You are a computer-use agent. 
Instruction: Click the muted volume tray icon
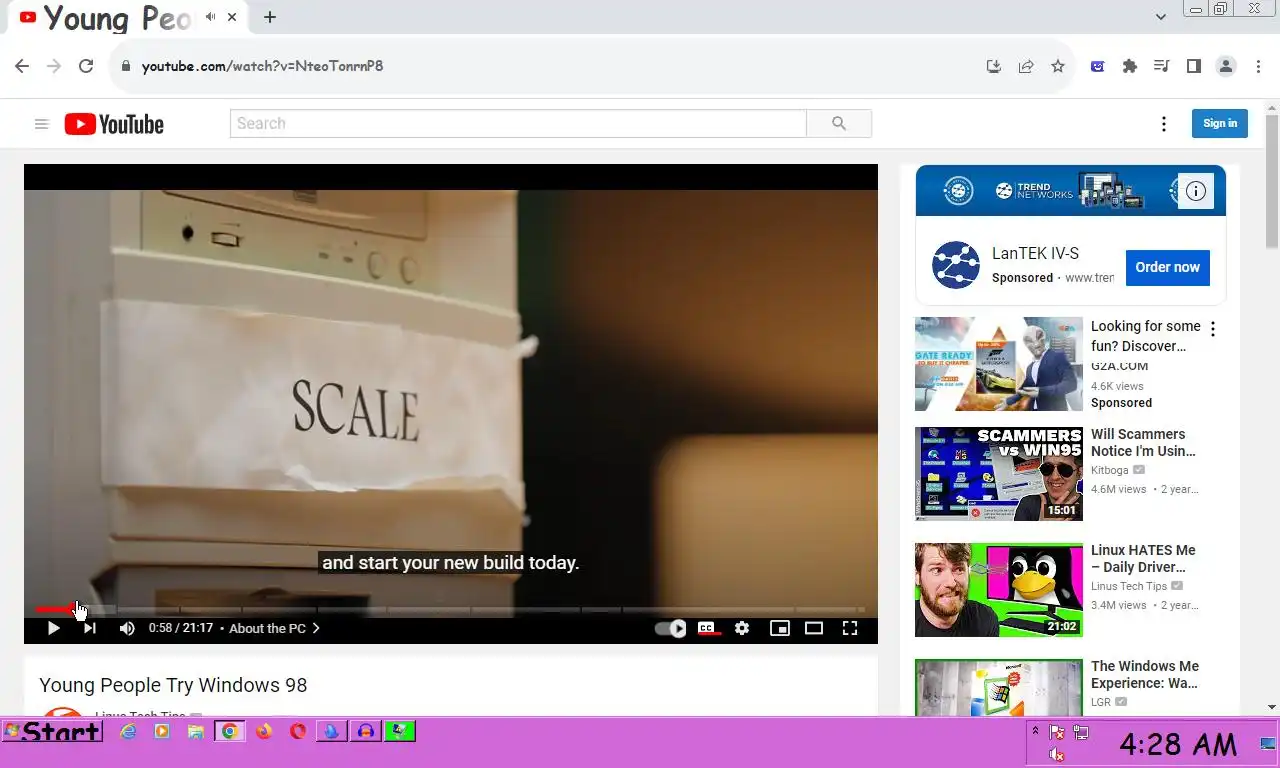pyautogui.click(x=1057, y=755)
